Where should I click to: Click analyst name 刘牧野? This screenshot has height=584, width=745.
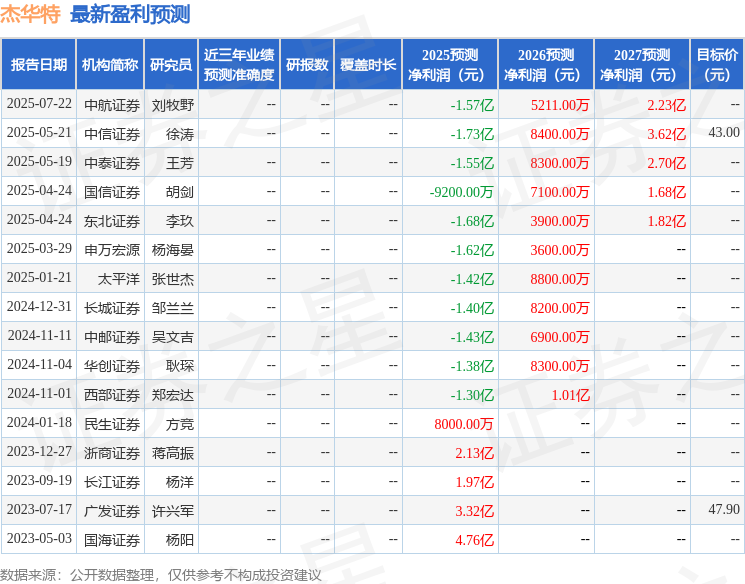172,105
